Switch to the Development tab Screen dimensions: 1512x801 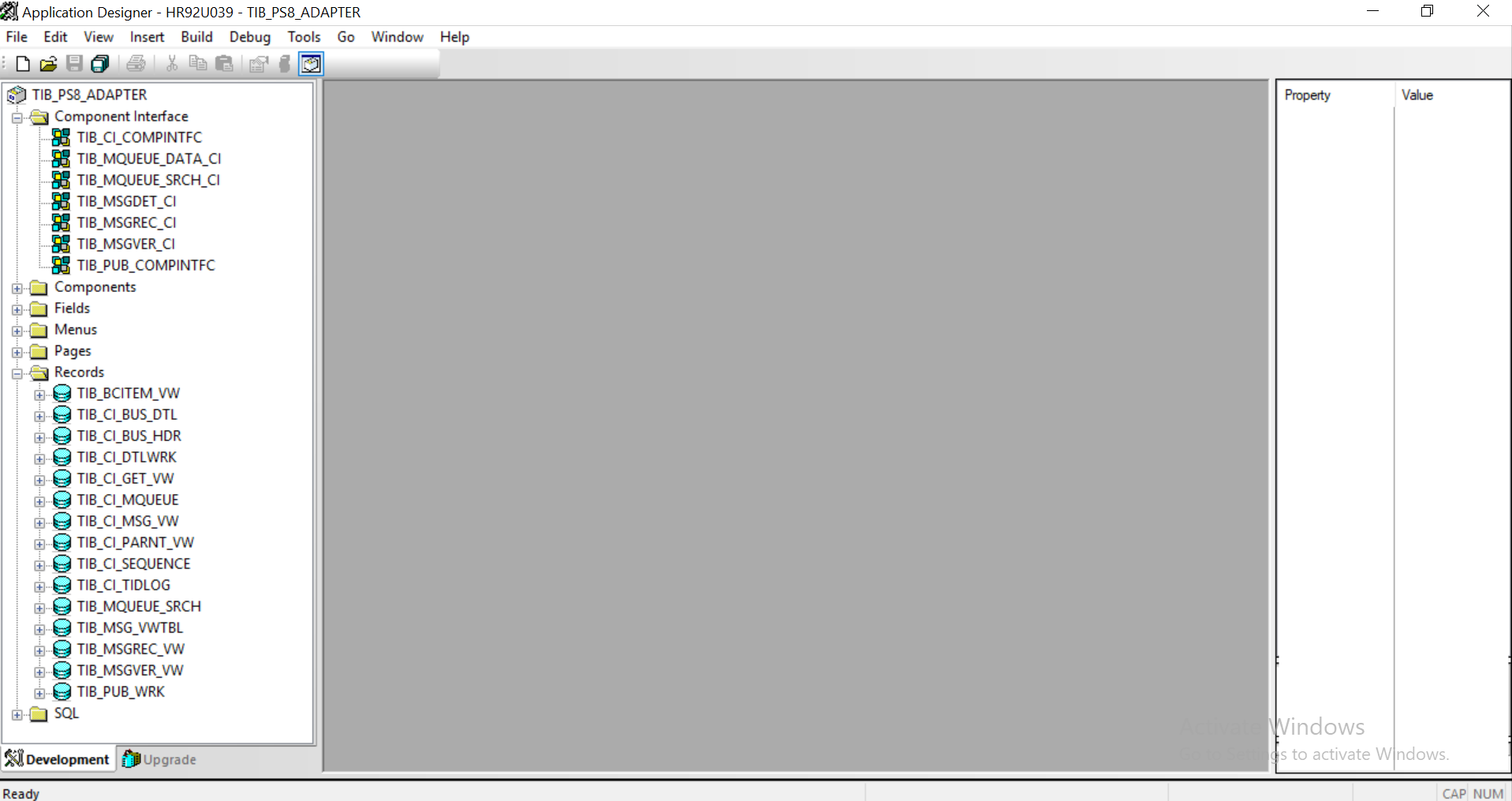pyautogui.click(x=58, y=759)
